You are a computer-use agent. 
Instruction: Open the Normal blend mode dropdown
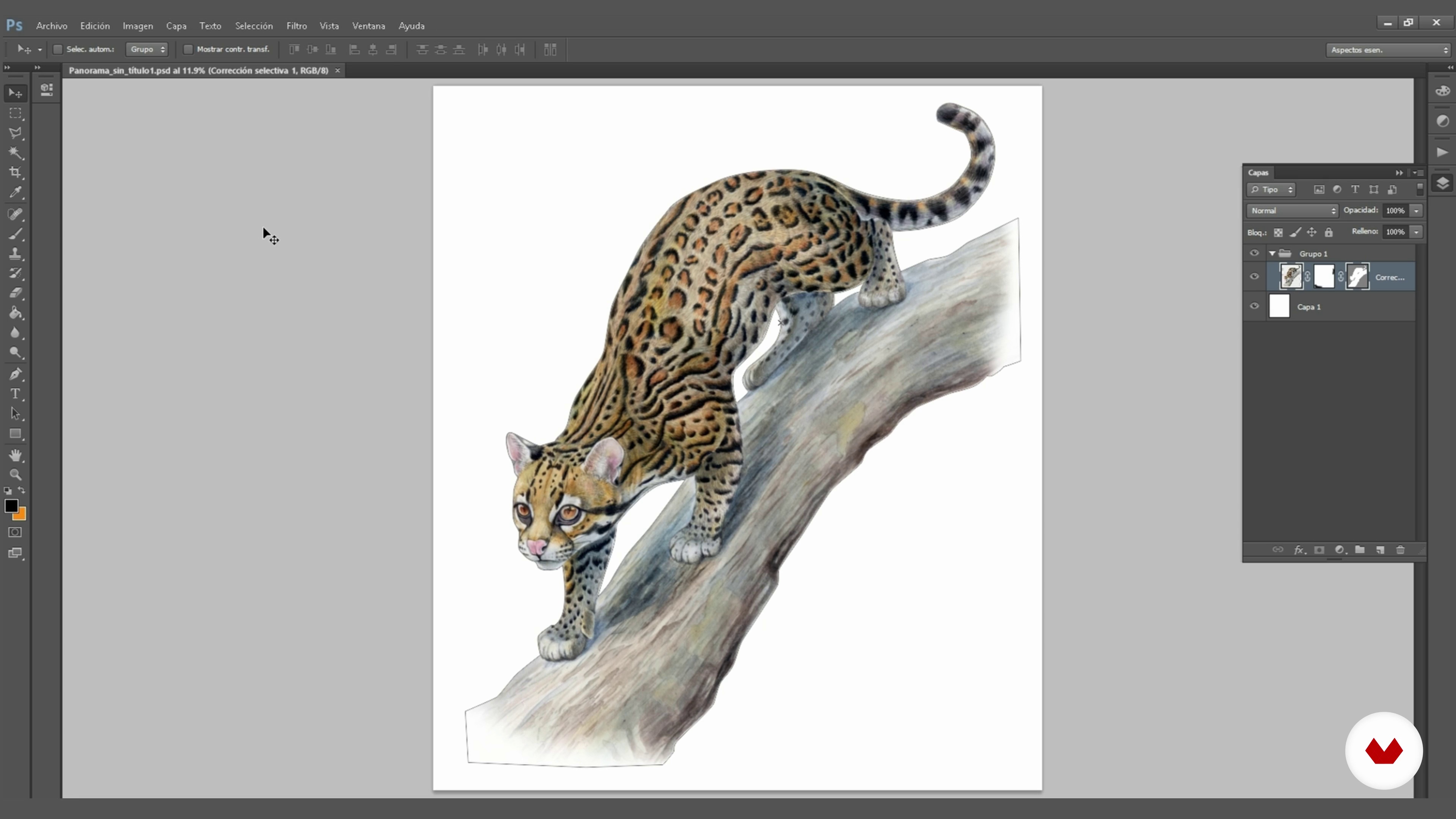pyautogui.click(x=1292, y=211)
